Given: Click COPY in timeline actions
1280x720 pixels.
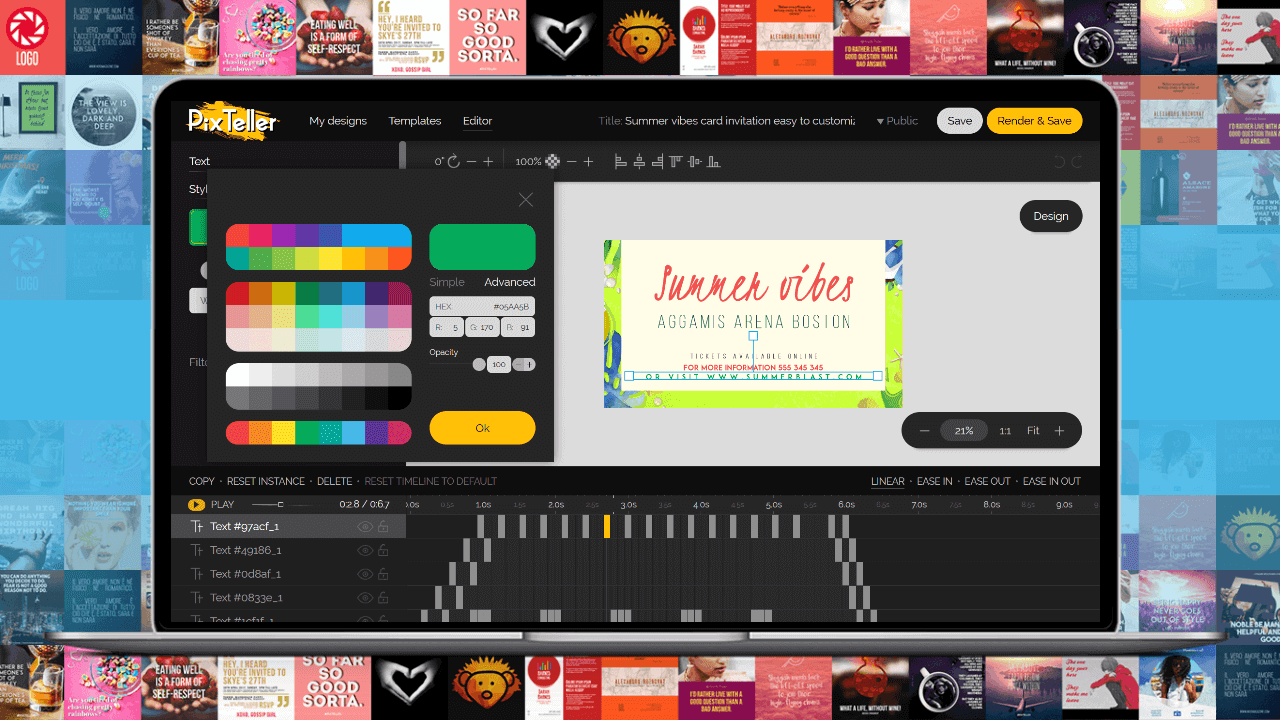Looking at the screenshot, I should pyautogui.click(x=202, y=482).
